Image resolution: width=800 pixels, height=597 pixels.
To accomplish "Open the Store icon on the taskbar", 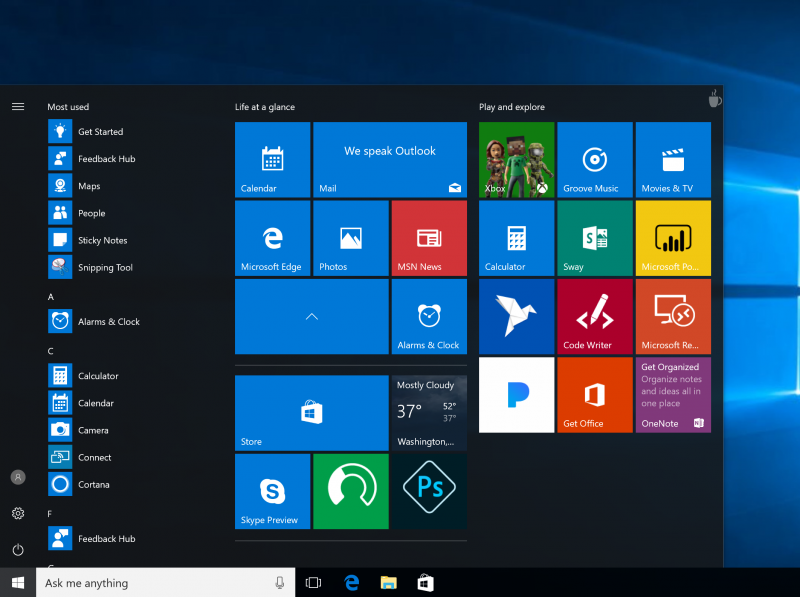I will tap(426, 583).
